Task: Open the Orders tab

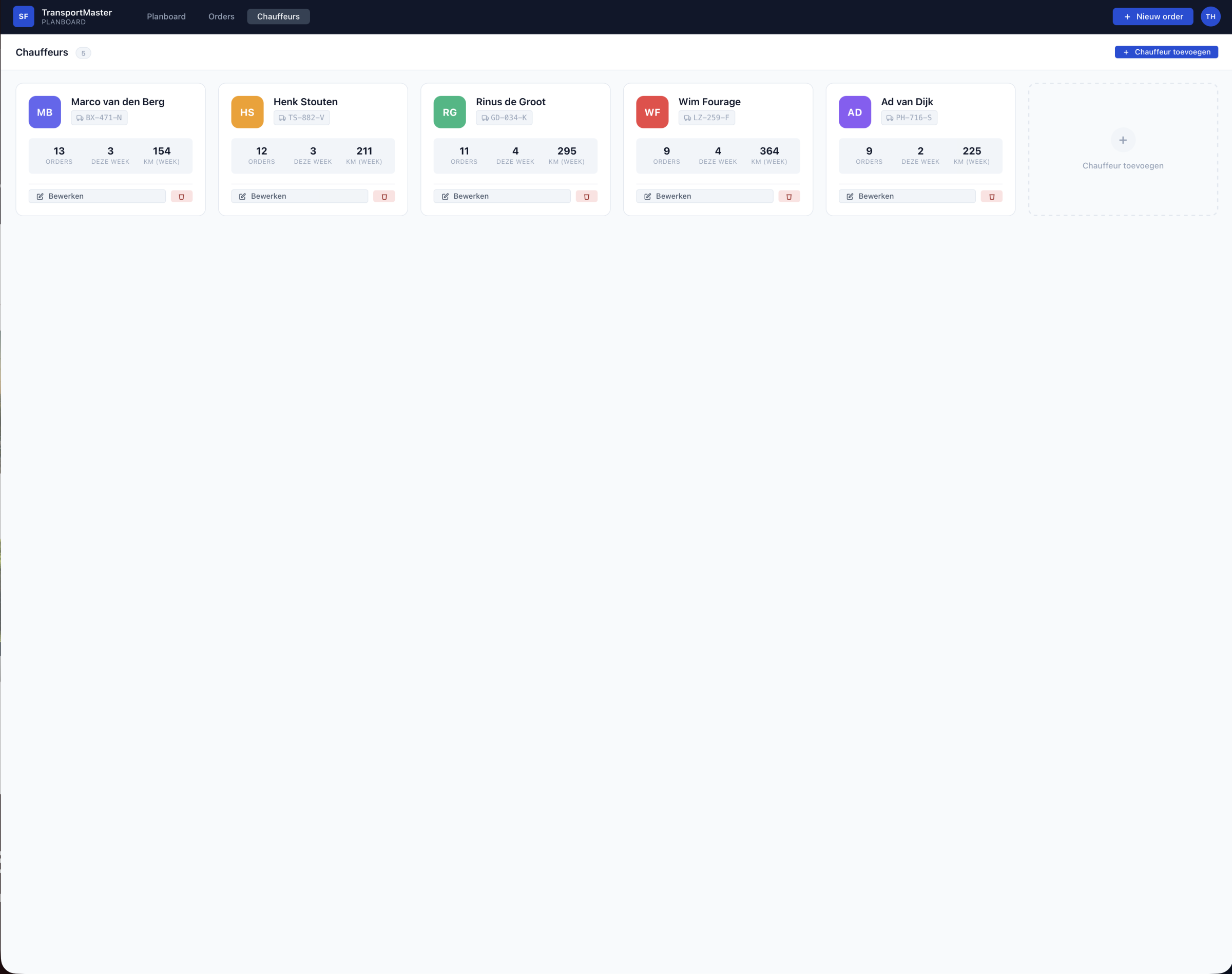Action: coord(221,16)
